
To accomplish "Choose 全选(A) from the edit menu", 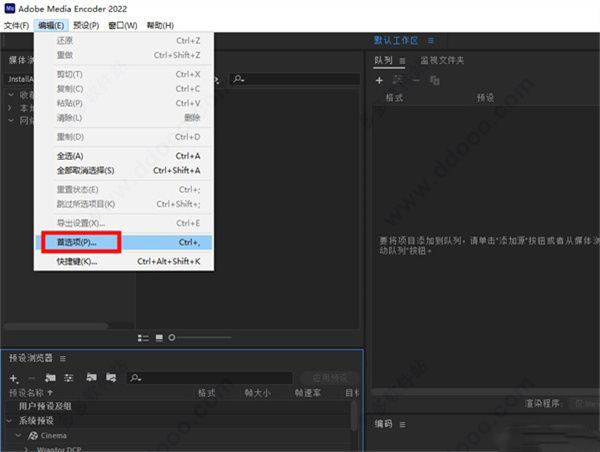I will click(124, 156).
